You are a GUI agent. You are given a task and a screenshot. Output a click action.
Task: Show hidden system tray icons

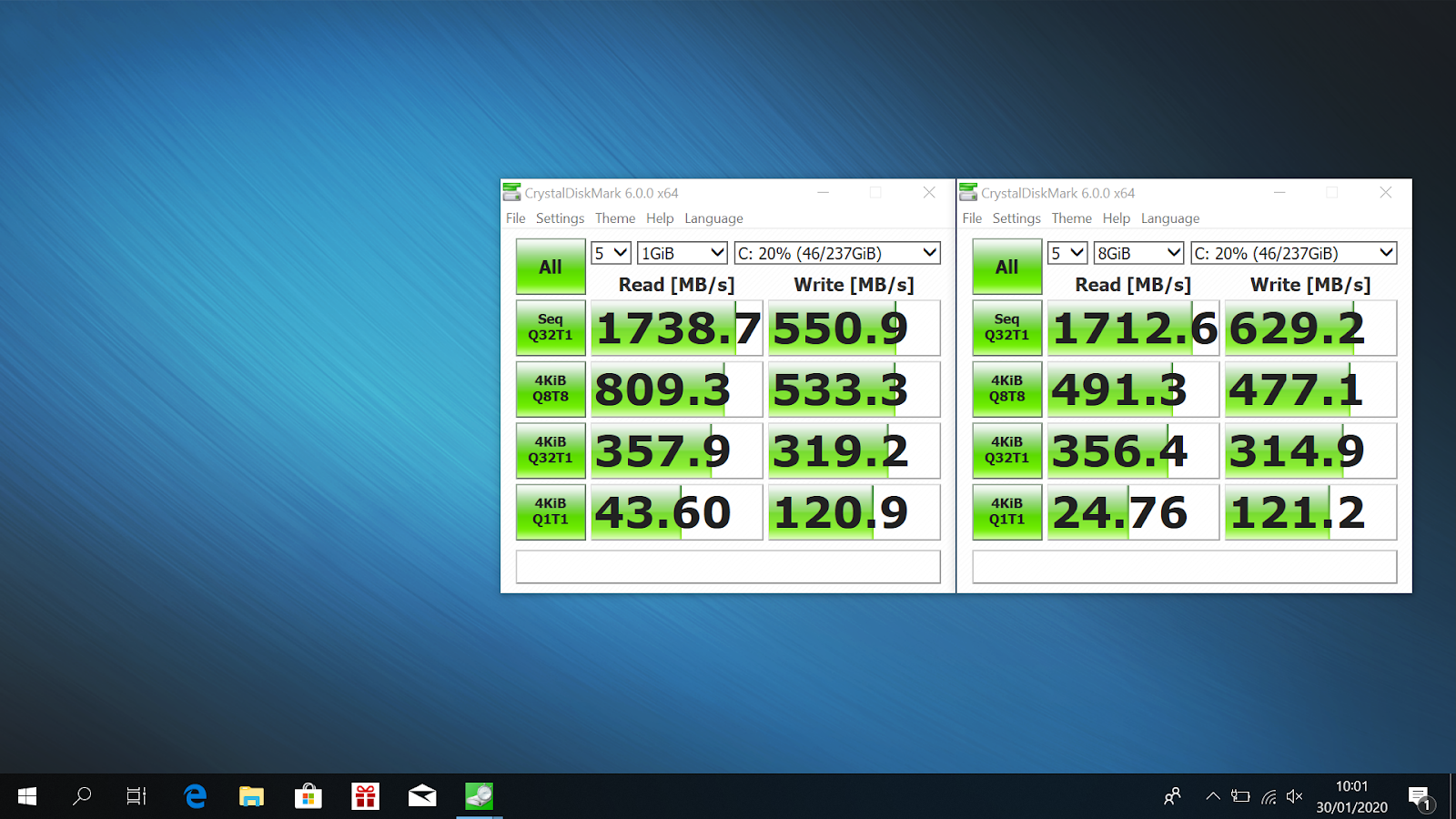[x=1213, y=796]
